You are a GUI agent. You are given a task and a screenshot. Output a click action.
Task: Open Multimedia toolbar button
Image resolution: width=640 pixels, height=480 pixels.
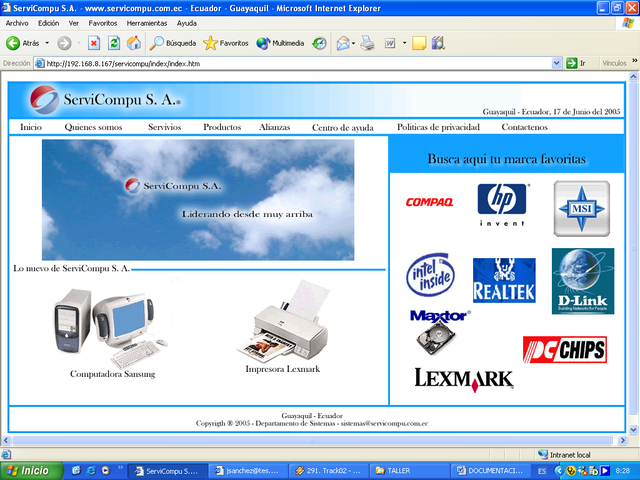[x=280, y=43]
